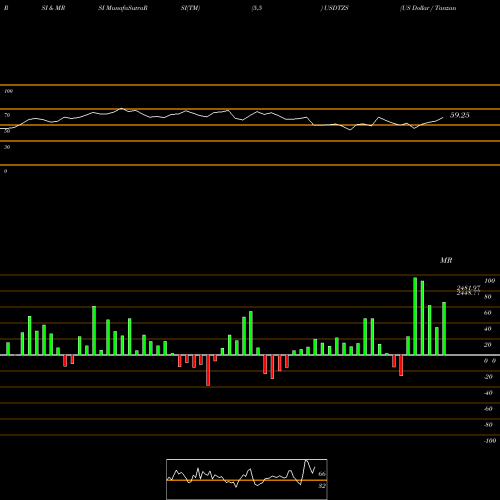
Task: Click the MR axis label 60
Action: pos(488,313)
